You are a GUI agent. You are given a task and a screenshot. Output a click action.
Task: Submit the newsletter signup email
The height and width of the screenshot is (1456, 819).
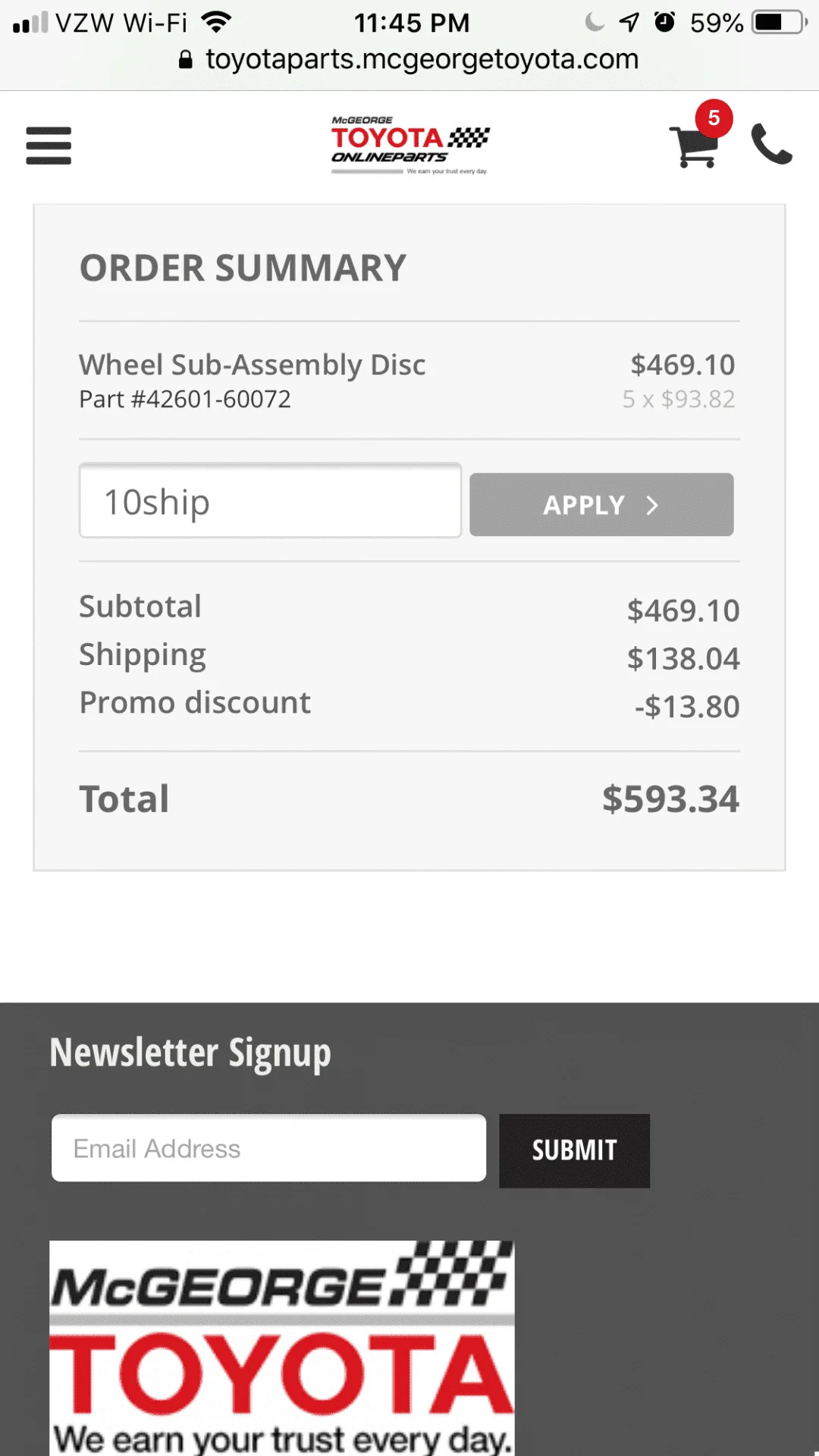click(x=574, y=1150)
